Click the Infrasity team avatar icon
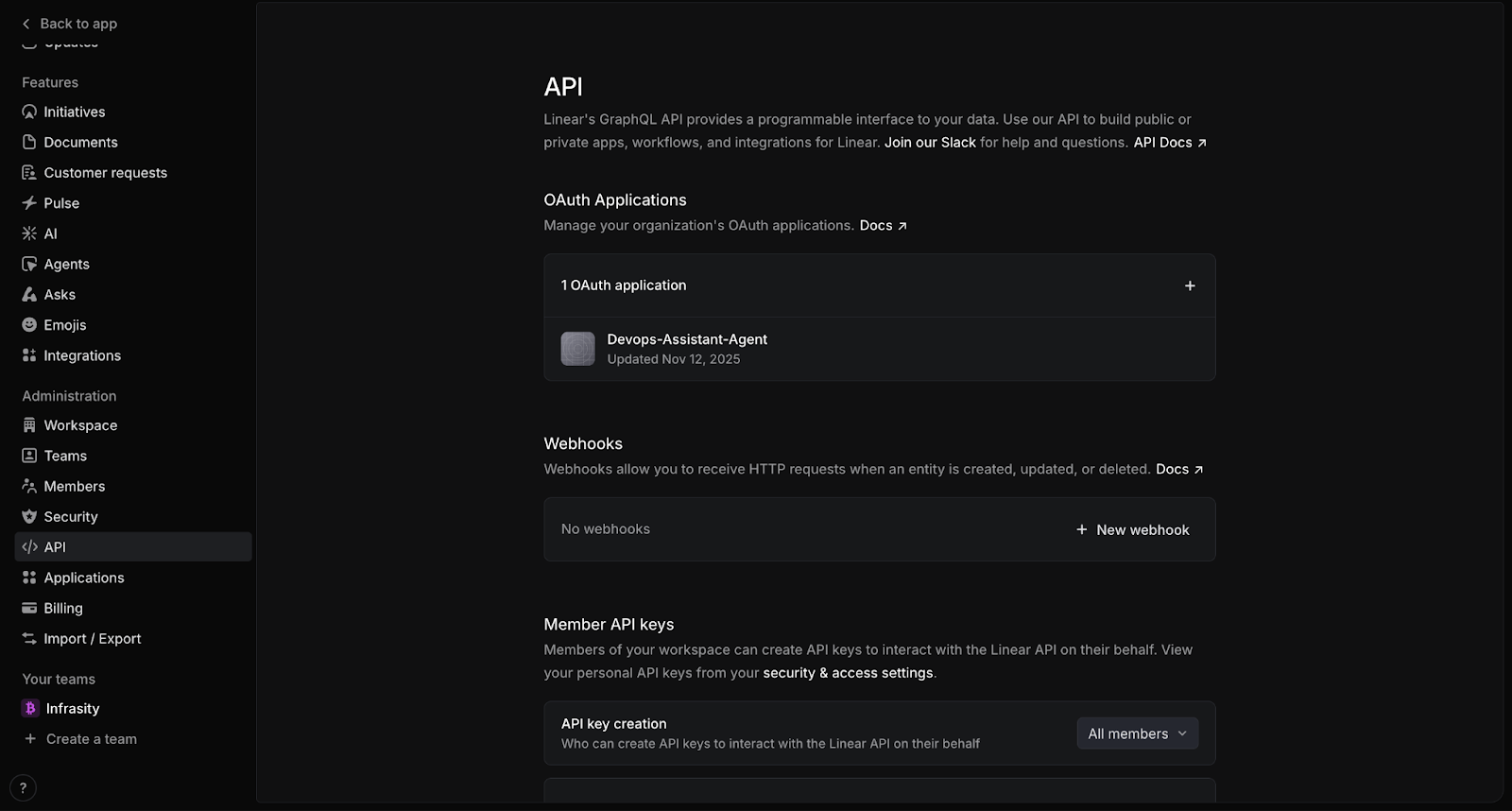 [x=30, y=708]
